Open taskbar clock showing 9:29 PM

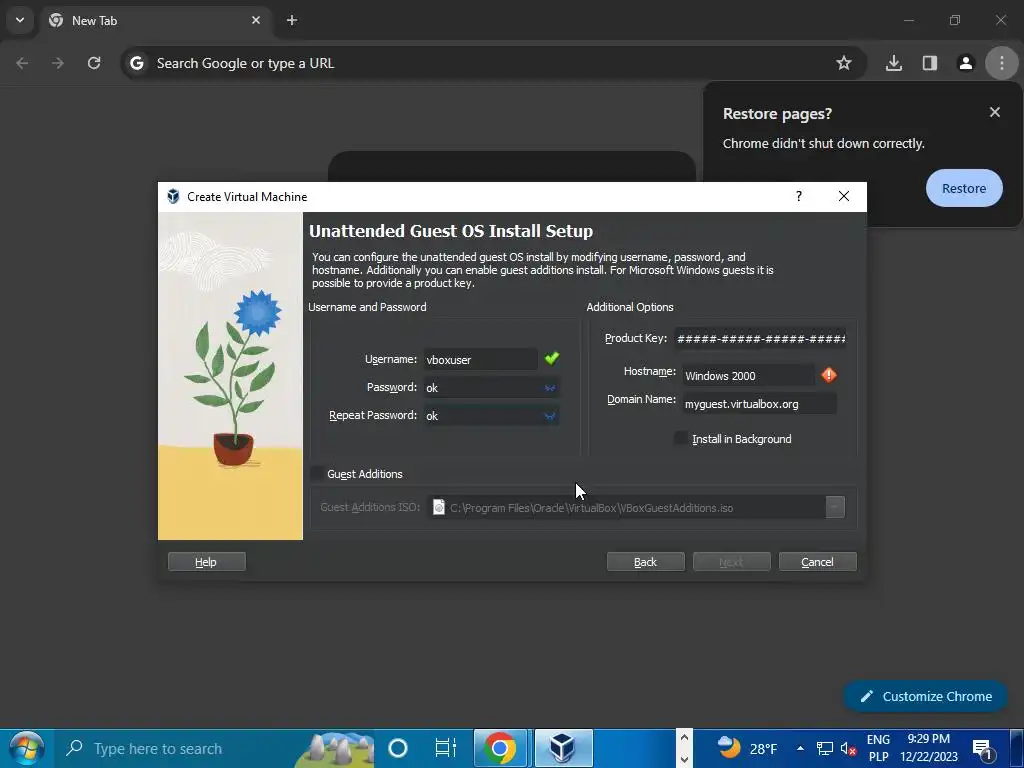[929, 748]
